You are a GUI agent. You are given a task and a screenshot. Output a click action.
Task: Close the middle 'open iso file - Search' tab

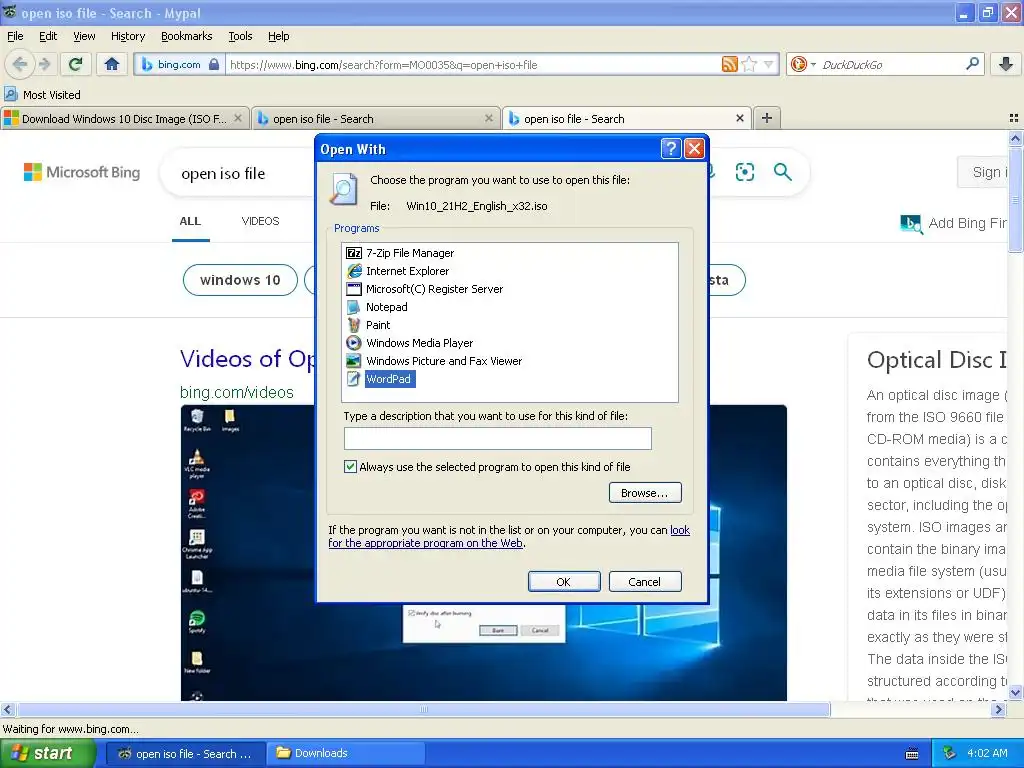[488, 118]
